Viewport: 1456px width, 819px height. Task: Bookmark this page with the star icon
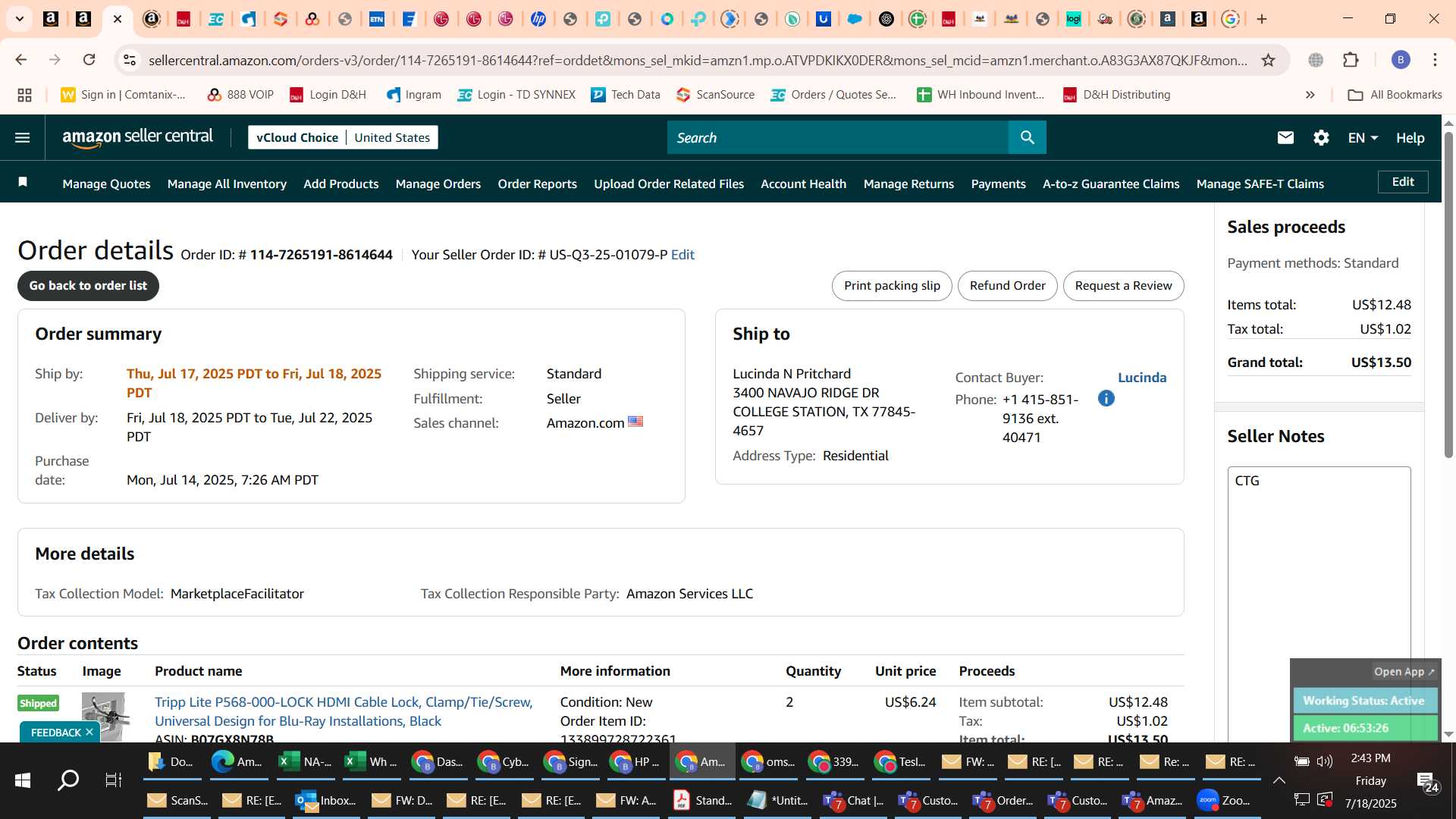[x=1268, y=60]
